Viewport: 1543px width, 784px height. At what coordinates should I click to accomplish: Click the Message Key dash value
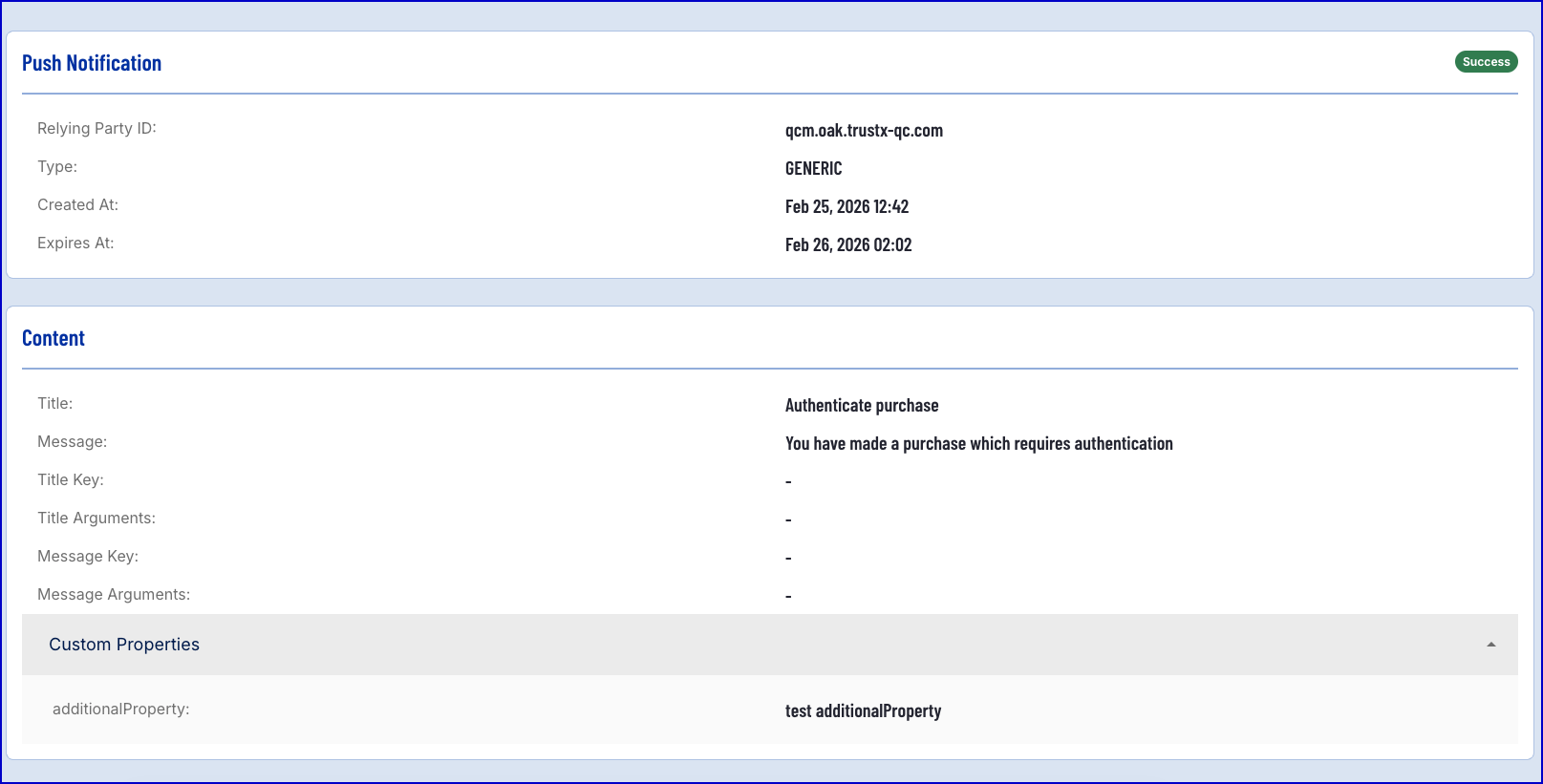[788, 559]
